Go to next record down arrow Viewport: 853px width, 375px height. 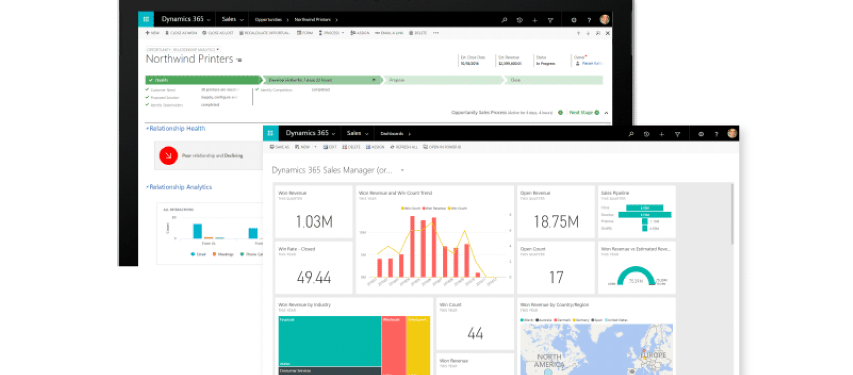click(x=588, y=33)
